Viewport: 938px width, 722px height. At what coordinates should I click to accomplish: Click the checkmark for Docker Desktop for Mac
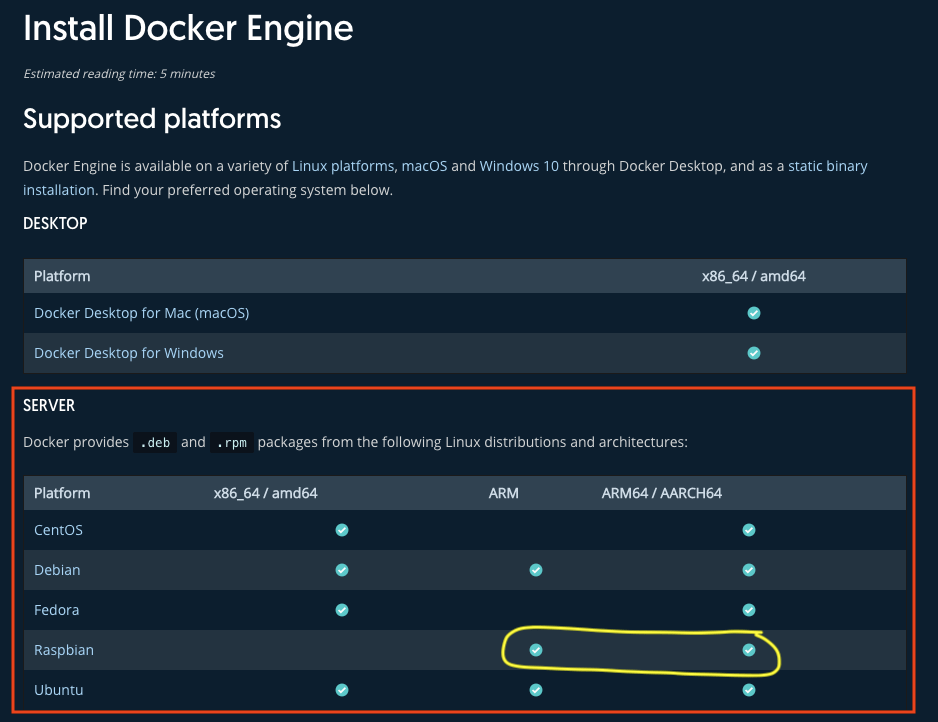[754, 313]
